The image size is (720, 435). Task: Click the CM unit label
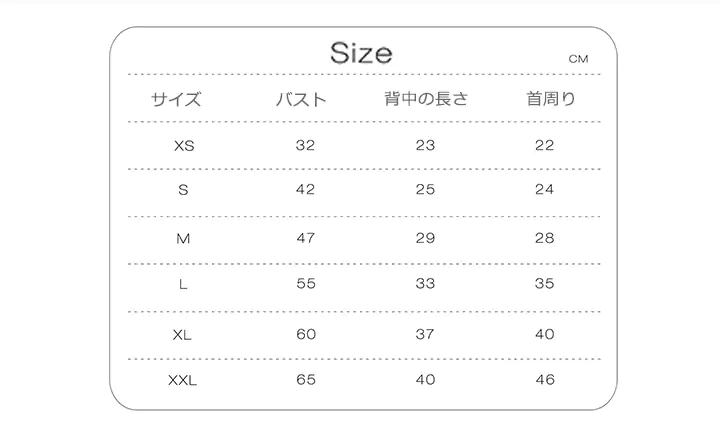tap(578, 59)
